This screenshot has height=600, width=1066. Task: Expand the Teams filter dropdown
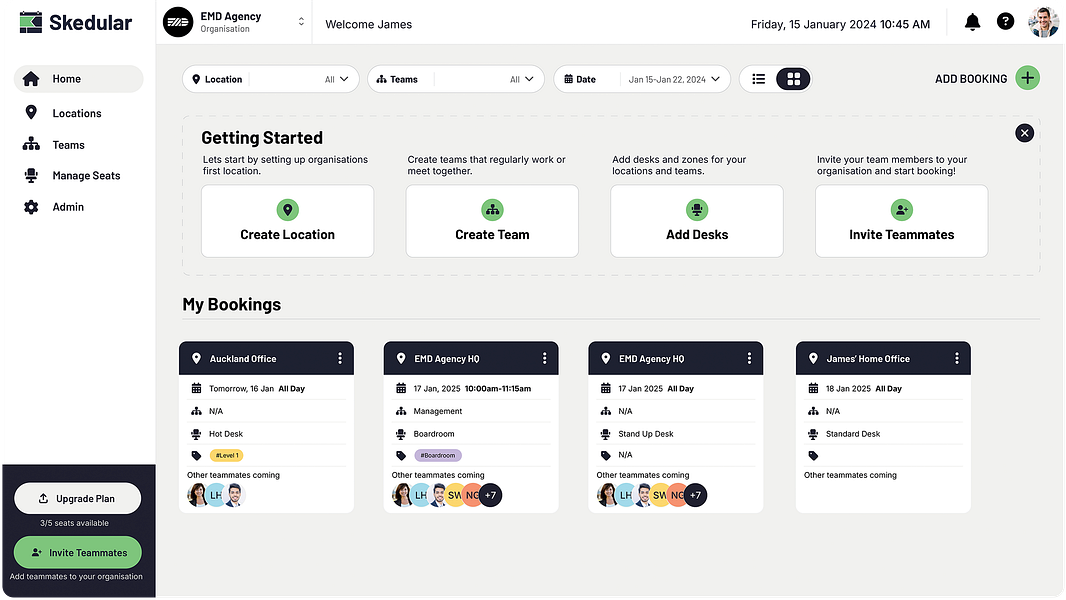tap(455, 80)
